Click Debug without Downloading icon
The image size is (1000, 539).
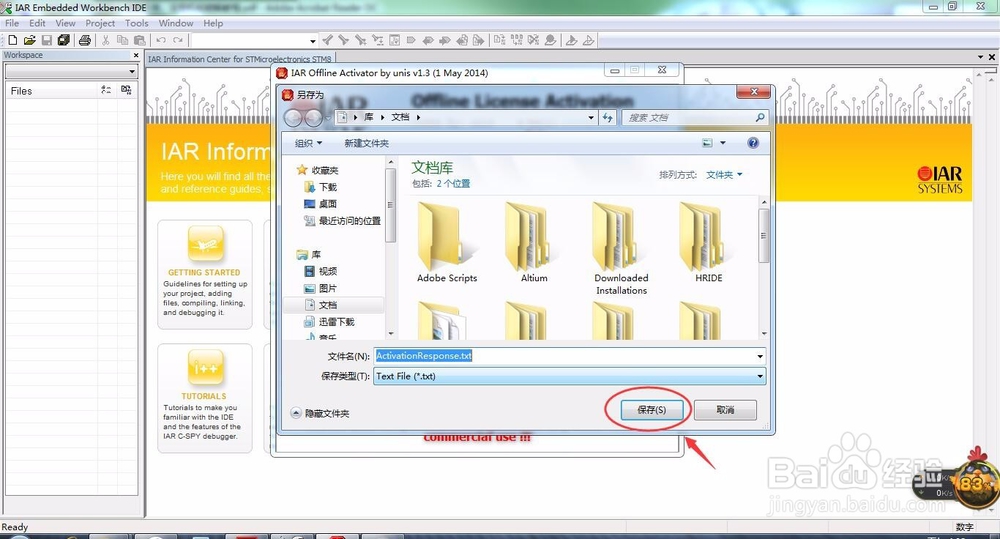click(588, 40)
